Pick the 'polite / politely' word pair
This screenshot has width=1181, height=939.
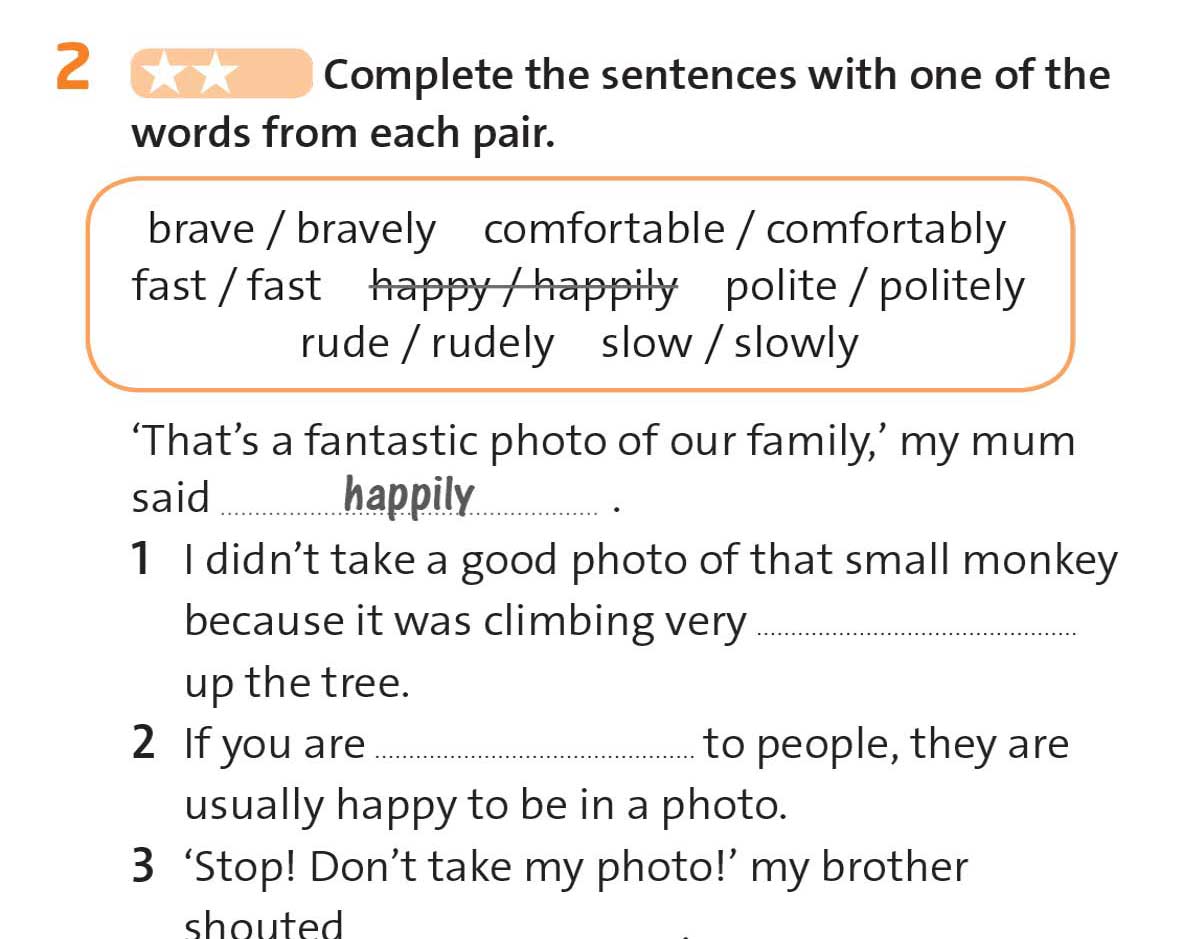[875, 287]
